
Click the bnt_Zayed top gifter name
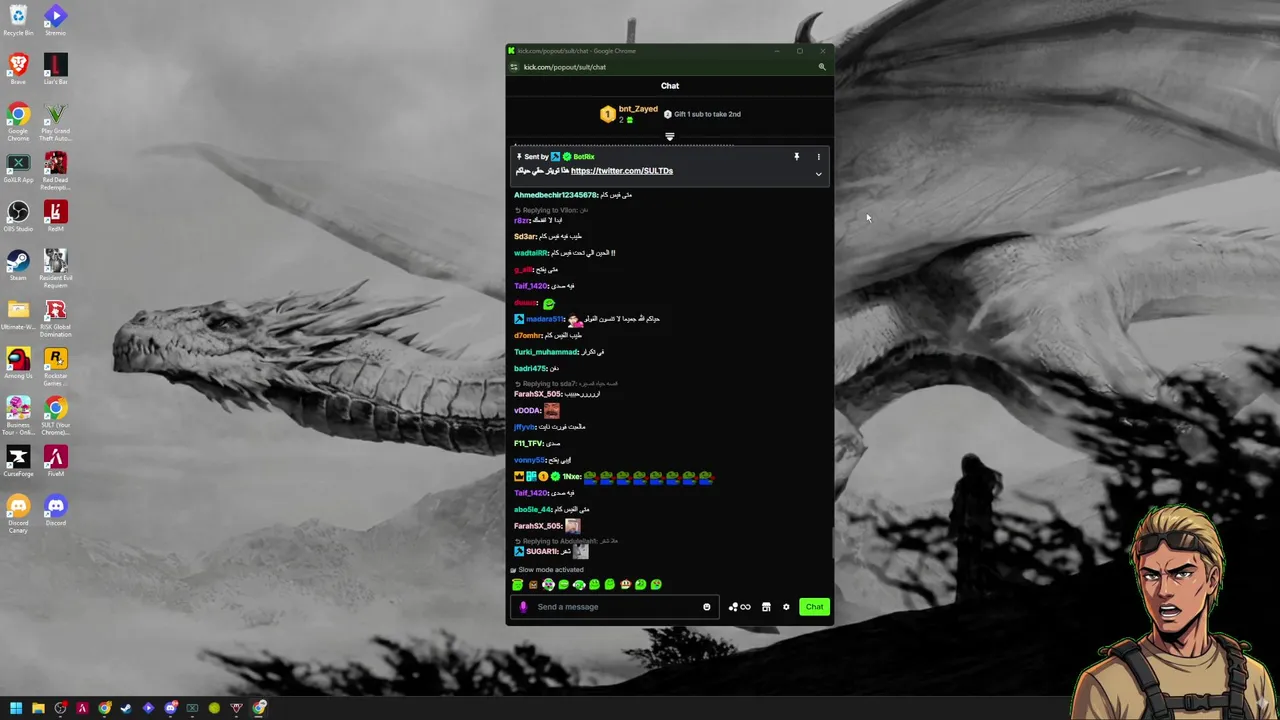(638, 109)
